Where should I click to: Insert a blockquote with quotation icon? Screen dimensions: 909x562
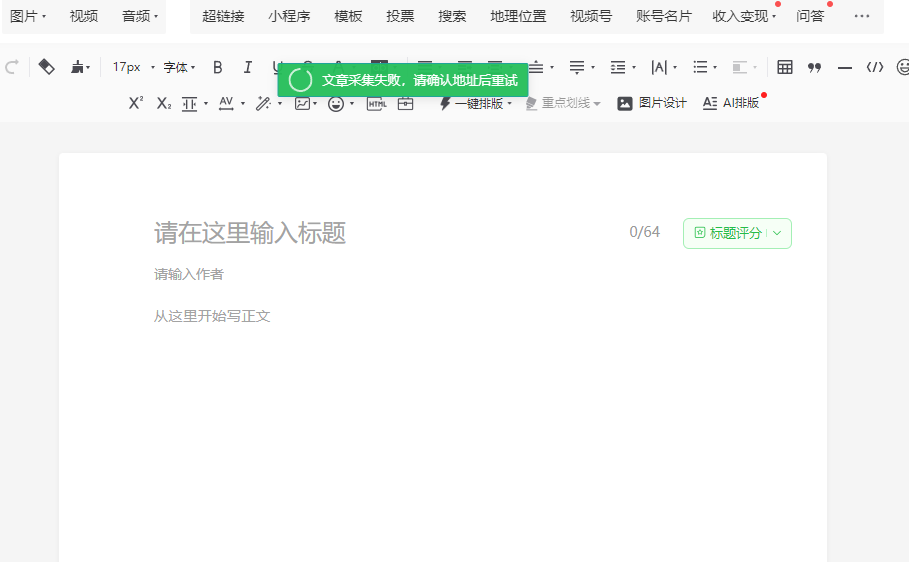[815, 68]
